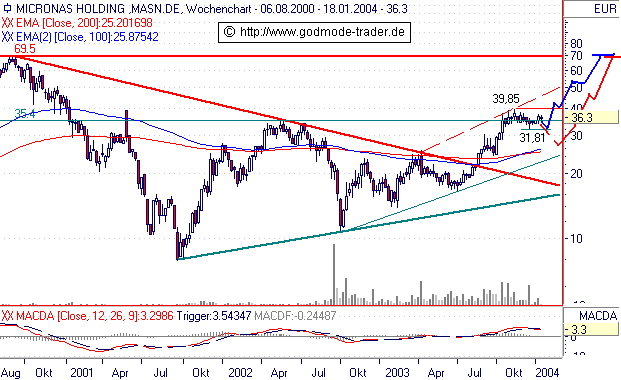Viewport: 621px width, 380px height.
Task: Click the yellow 3.3 MACD value tag
Action: tap(591, 329)
